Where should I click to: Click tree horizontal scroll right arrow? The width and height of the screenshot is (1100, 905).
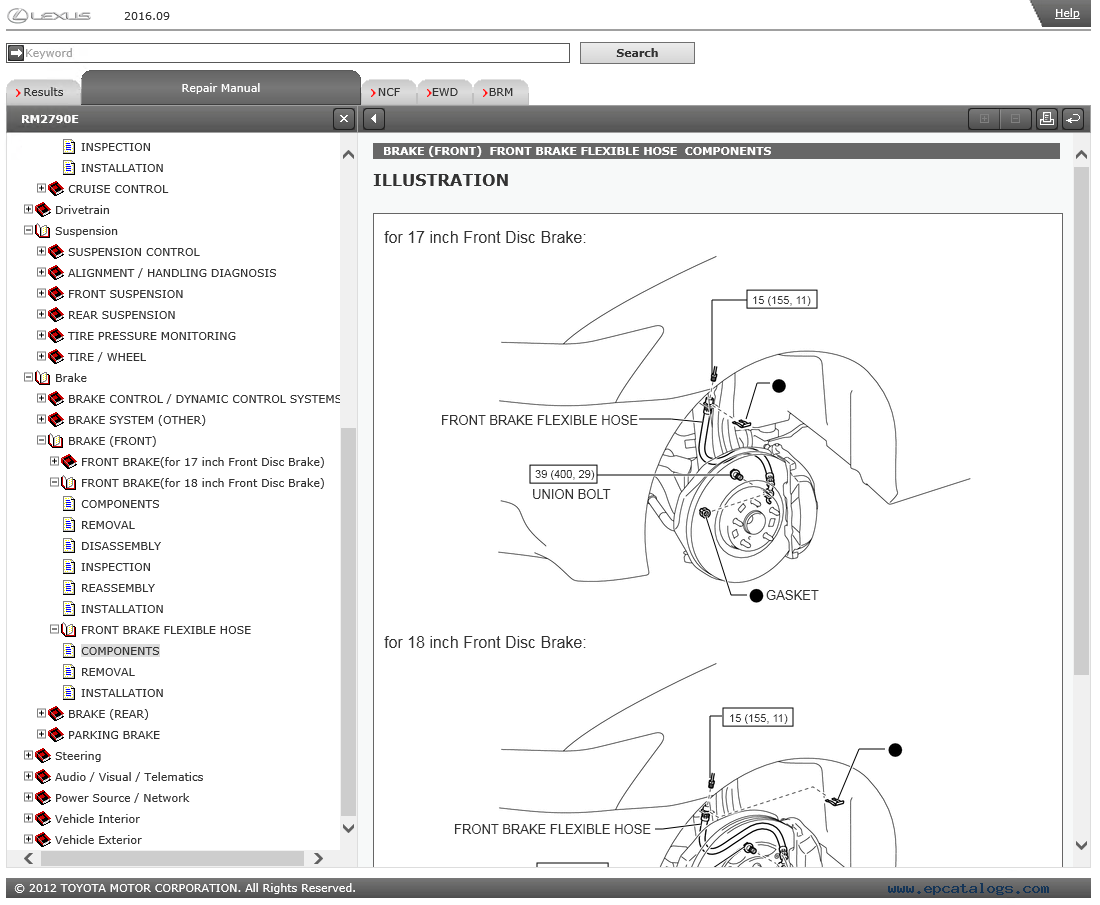click(x=318, y=858)
